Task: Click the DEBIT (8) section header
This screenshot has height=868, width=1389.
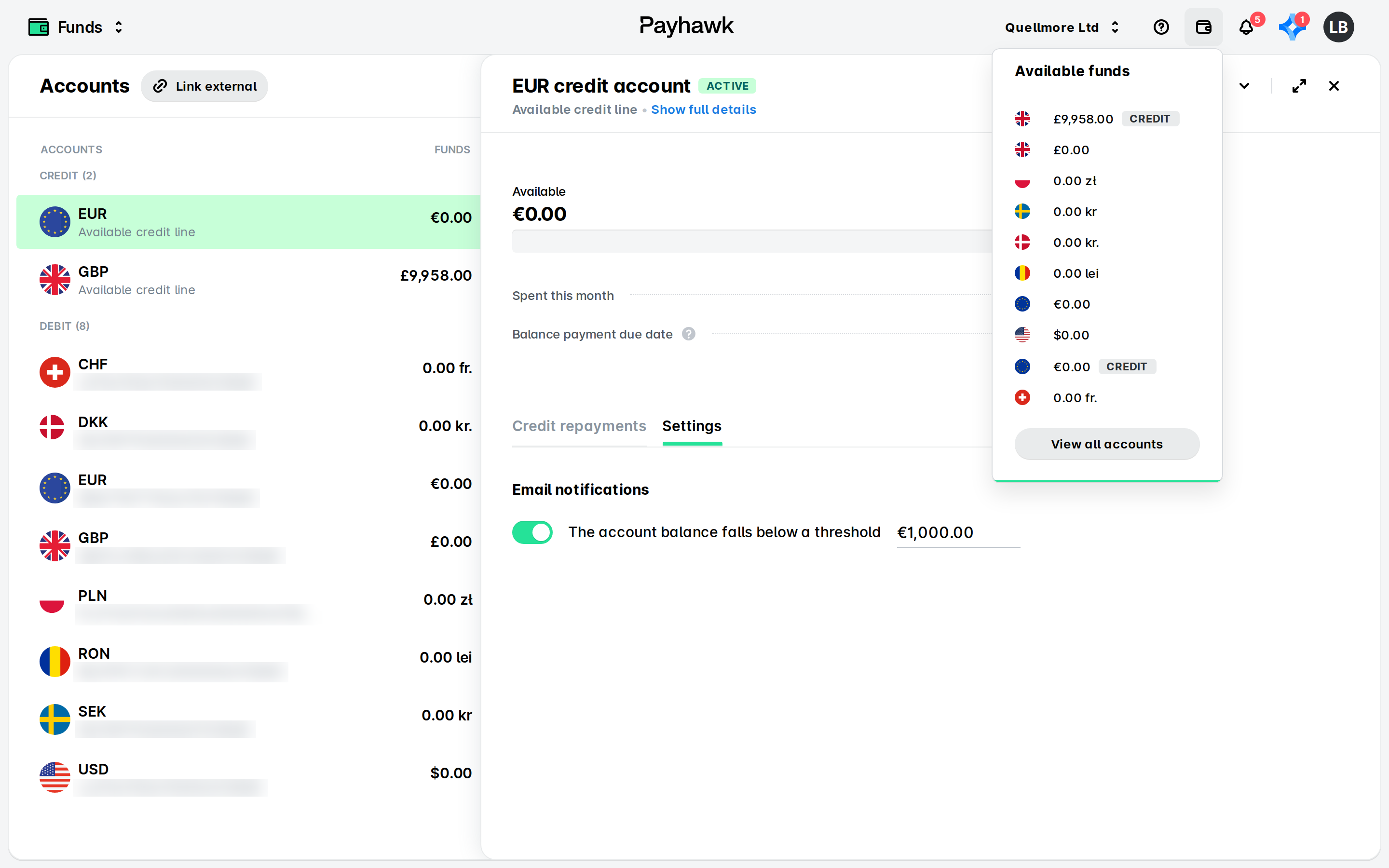Action: (64, 326)
